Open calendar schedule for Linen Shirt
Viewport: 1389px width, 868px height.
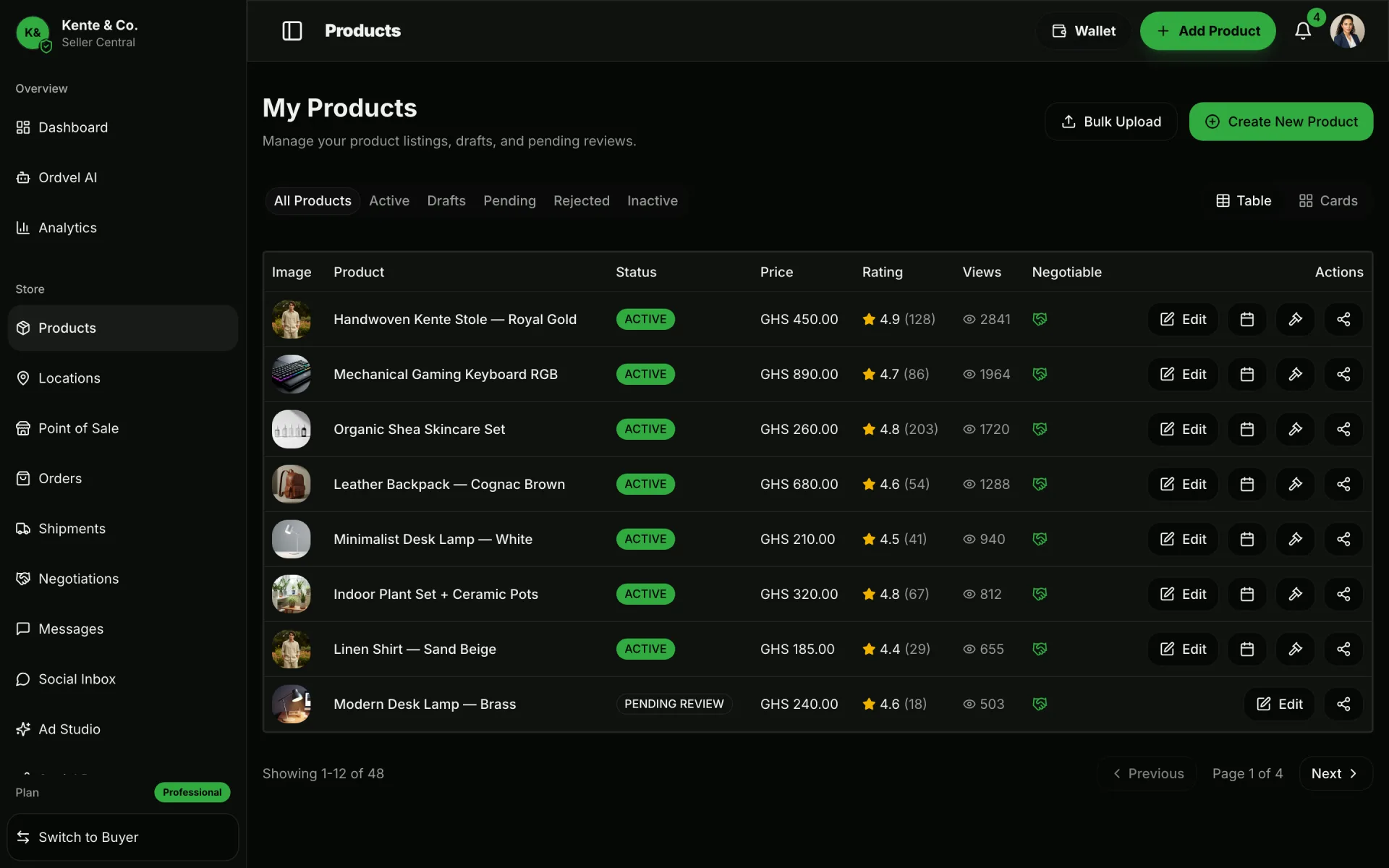click(x=1246, y=649)
